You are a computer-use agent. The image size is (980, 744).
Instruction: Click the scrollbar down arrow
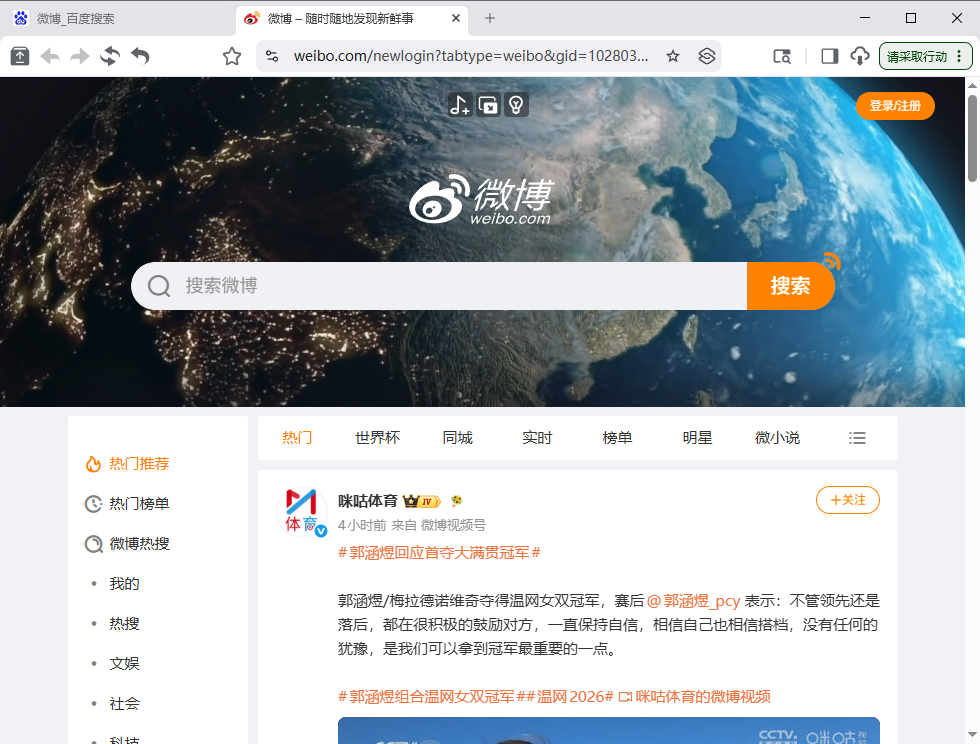(972, 735)
